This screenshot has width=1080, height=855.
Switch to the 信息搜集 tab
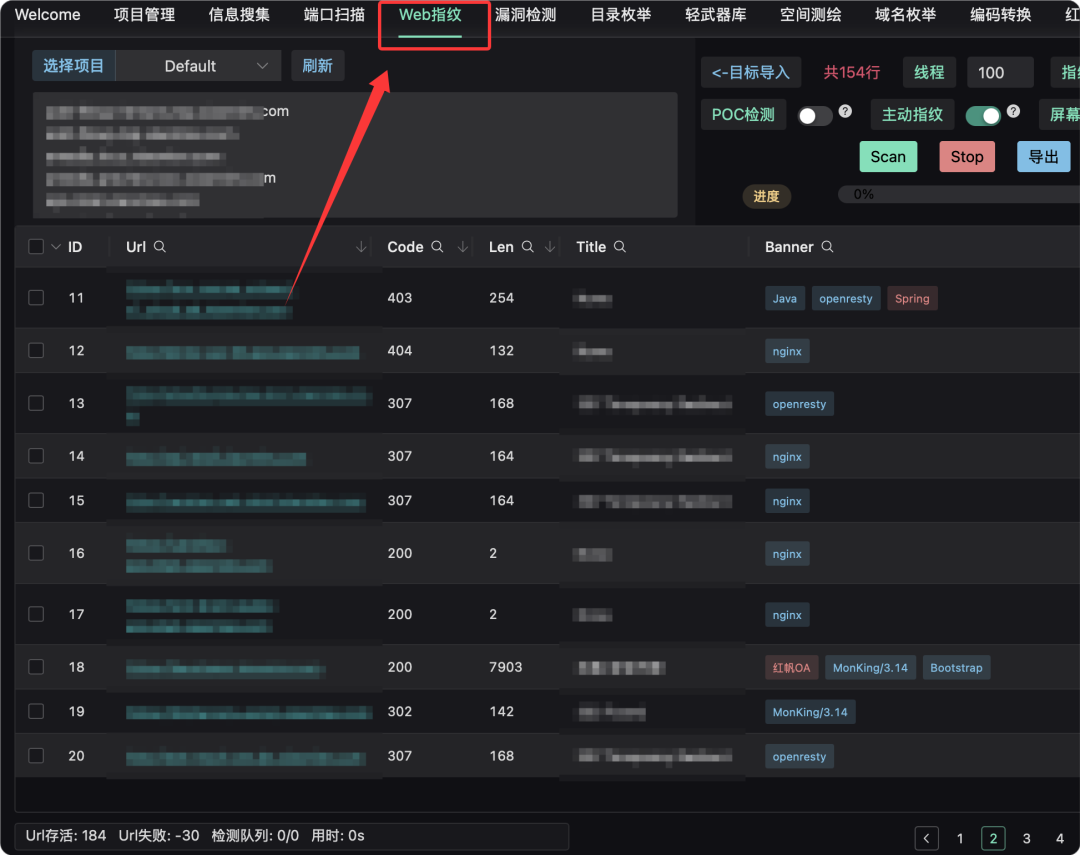coord(240,14)
